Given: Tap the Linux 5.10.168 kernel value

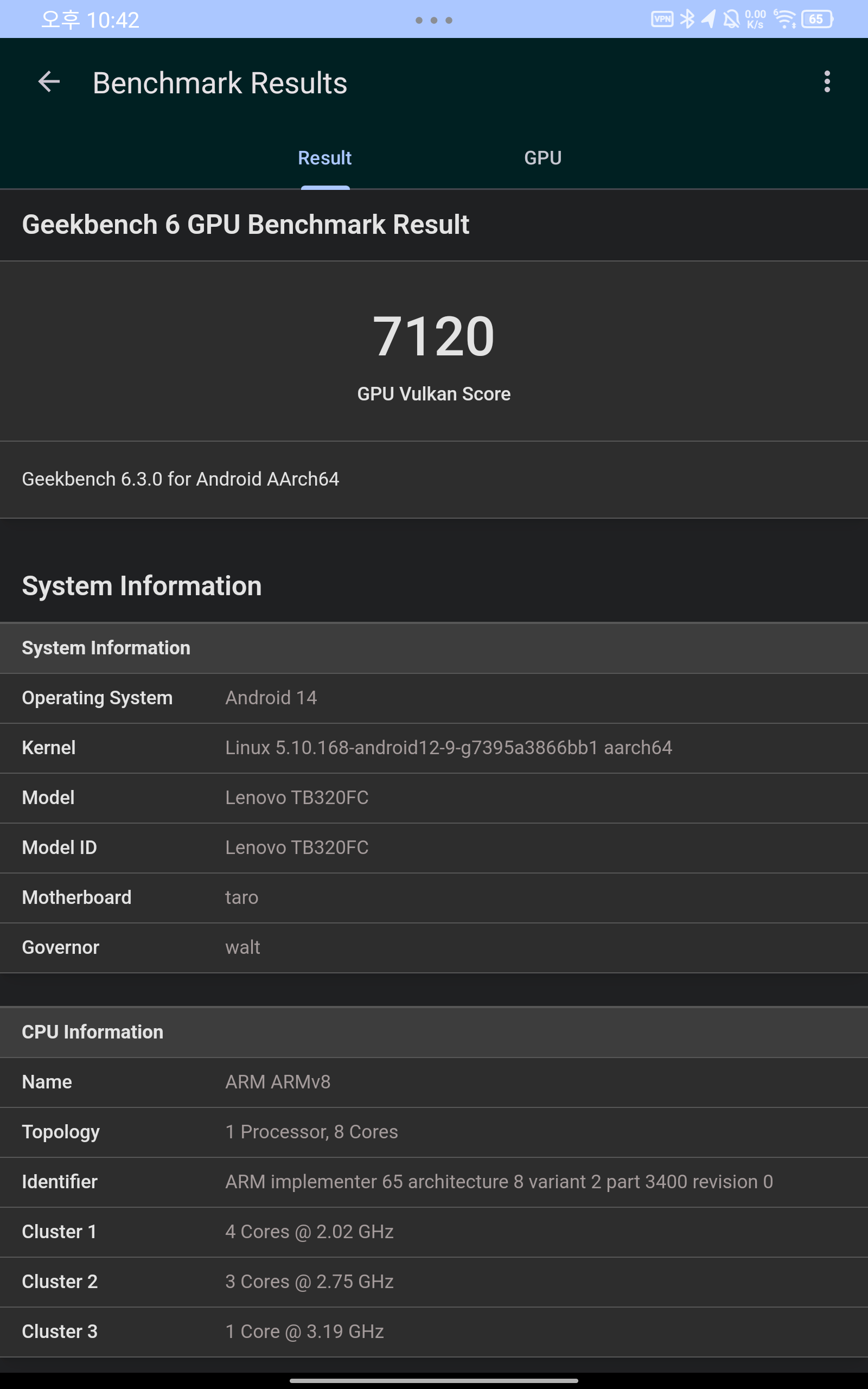Looking at the screenshot, I should click(448, 748).
